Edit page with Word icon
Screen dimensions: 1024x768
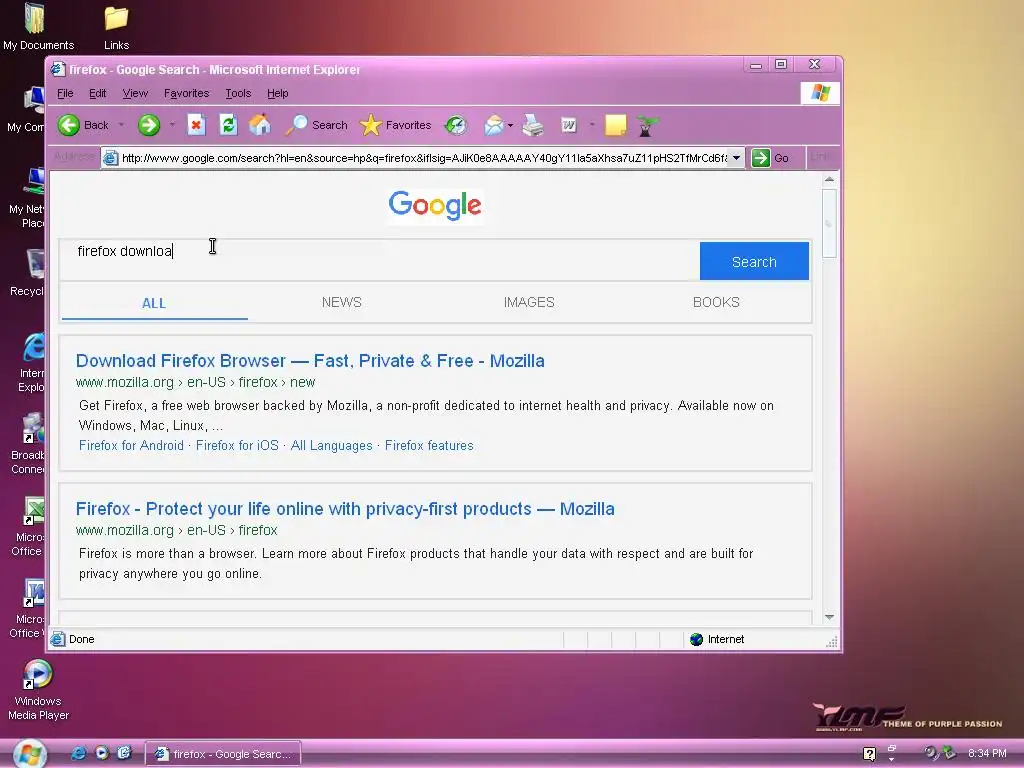pos(569,125)
